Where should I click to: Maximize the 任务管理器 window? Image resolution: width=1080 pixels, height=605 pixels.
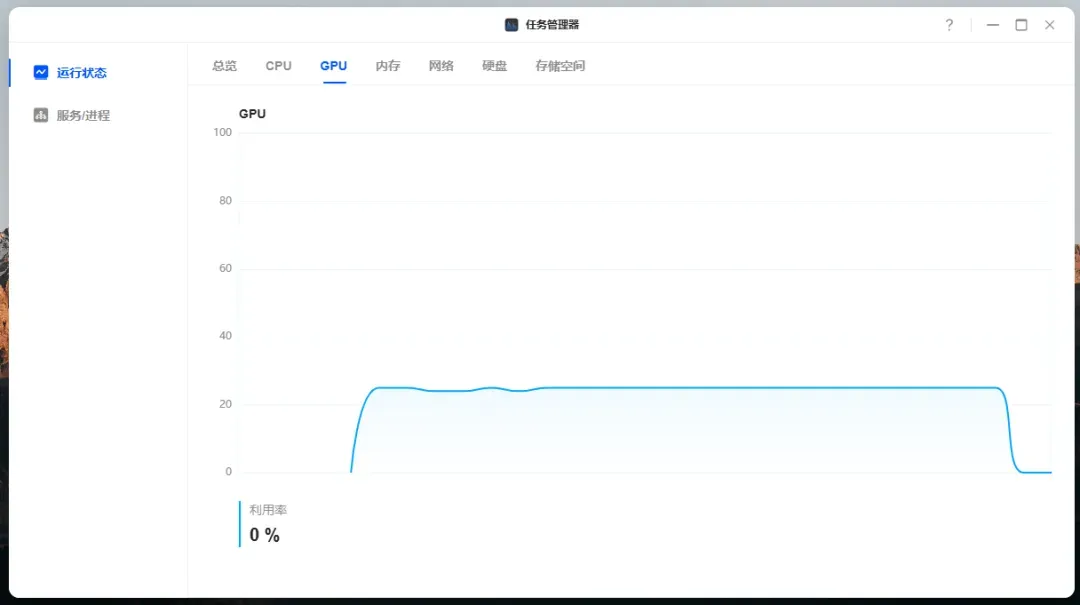(x=1021, y=25)
